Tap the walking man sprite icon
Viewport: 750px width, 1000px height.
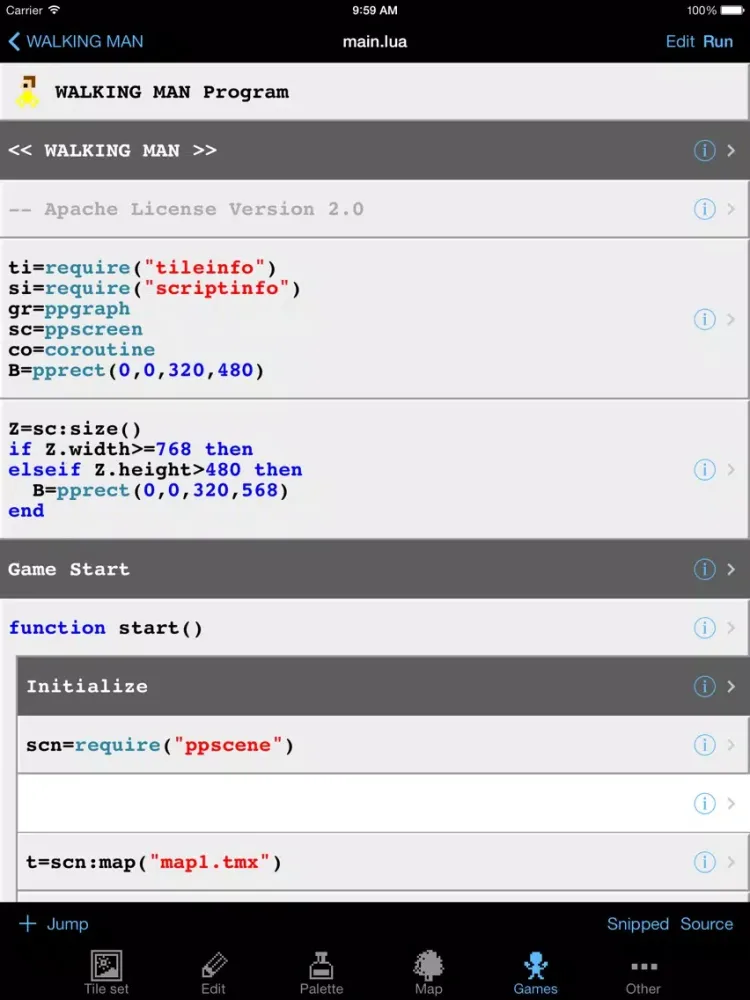tap(27, 91)
